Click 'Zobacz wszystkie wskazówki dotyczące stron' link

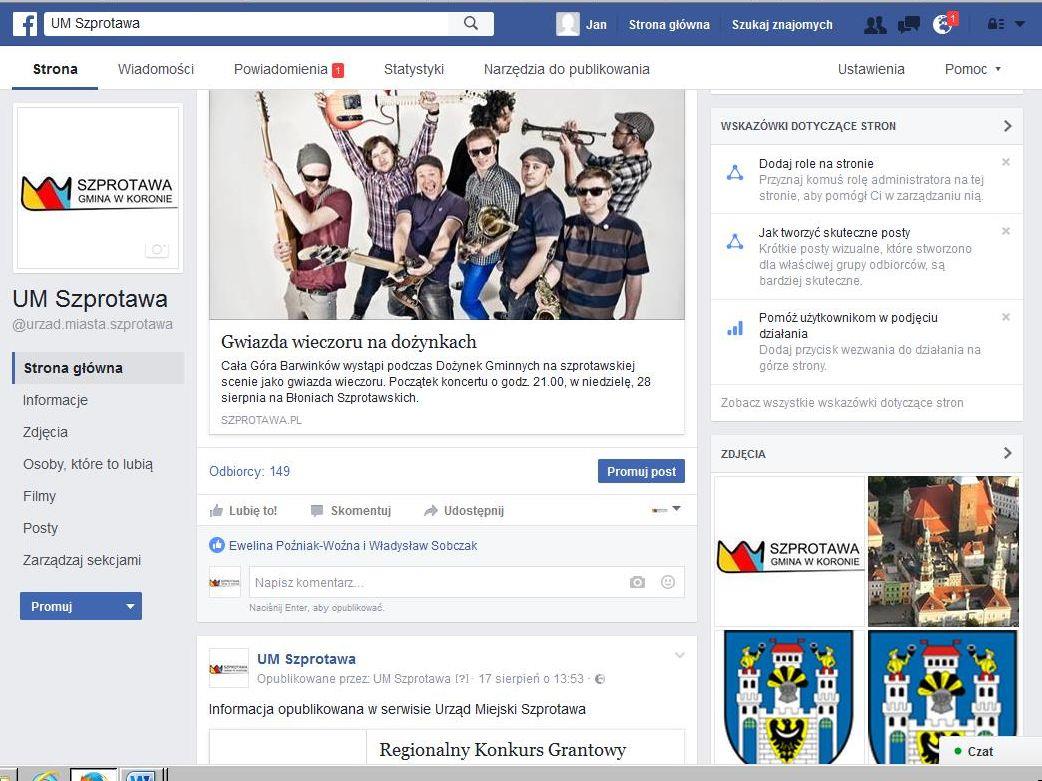[x=842, y=403]
